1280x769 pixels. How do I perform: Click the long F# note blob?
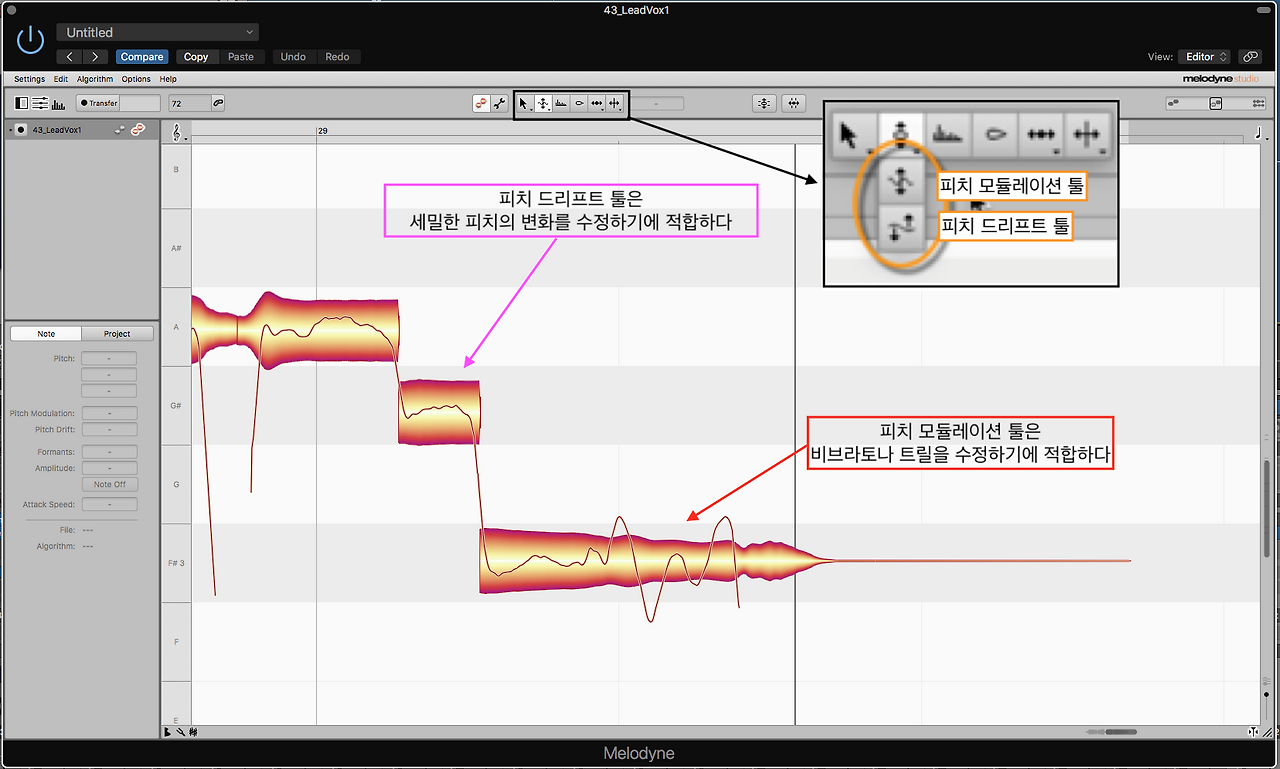pos(655,560)
